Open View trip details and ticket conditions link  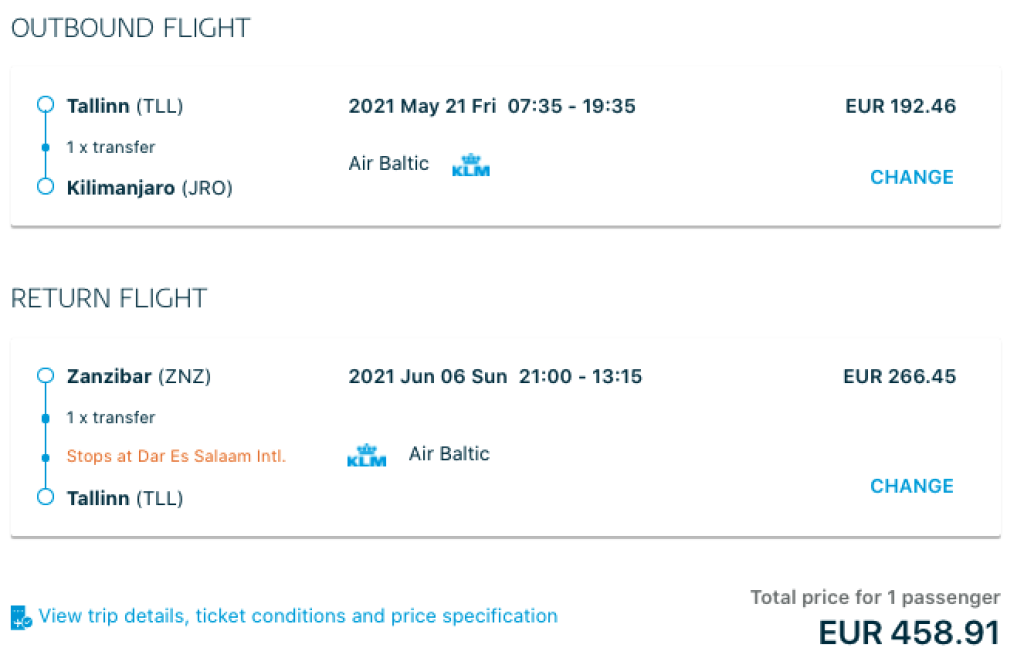[298, 616]
